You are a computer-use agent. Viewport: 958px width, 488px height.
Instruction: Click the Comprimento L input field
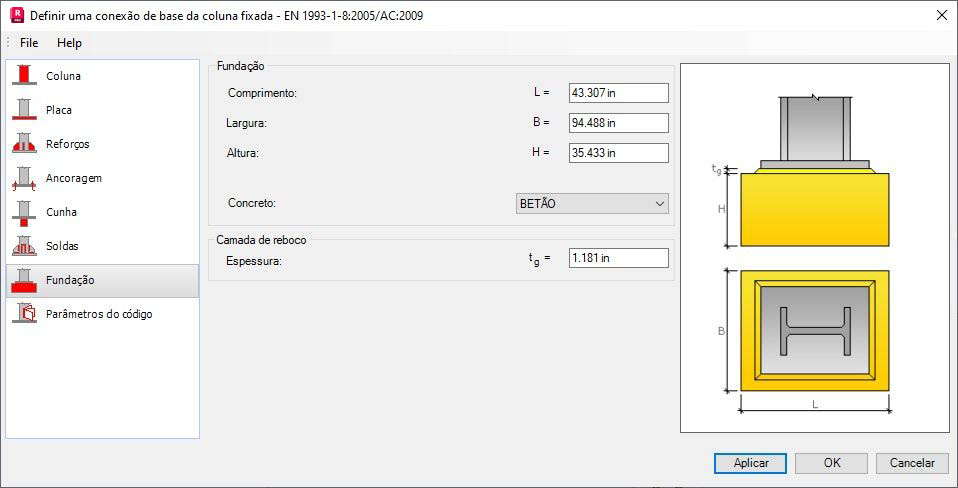618,93
